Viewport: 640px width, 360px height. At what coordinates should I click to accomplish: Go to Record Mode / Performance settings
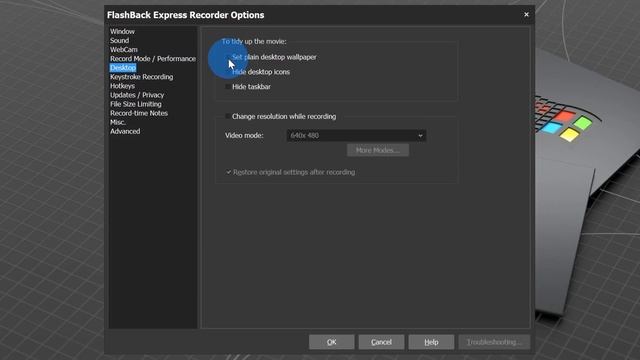click(153, 59)
